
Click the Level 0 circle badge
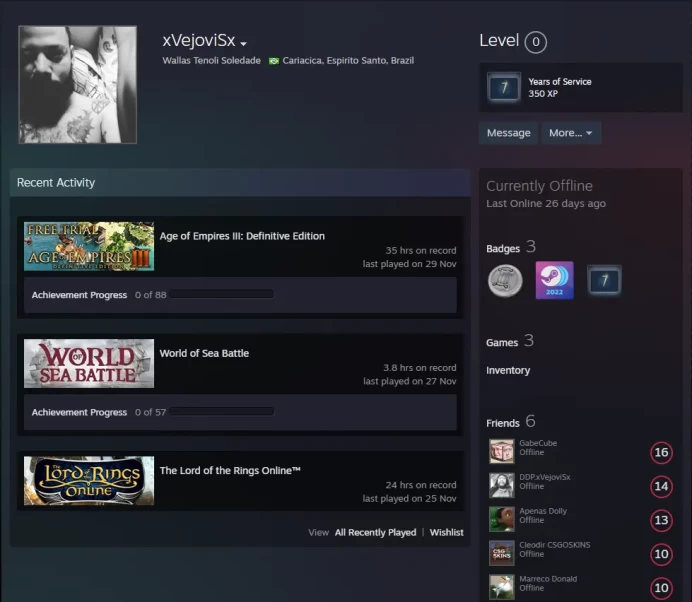pos(535,42)
